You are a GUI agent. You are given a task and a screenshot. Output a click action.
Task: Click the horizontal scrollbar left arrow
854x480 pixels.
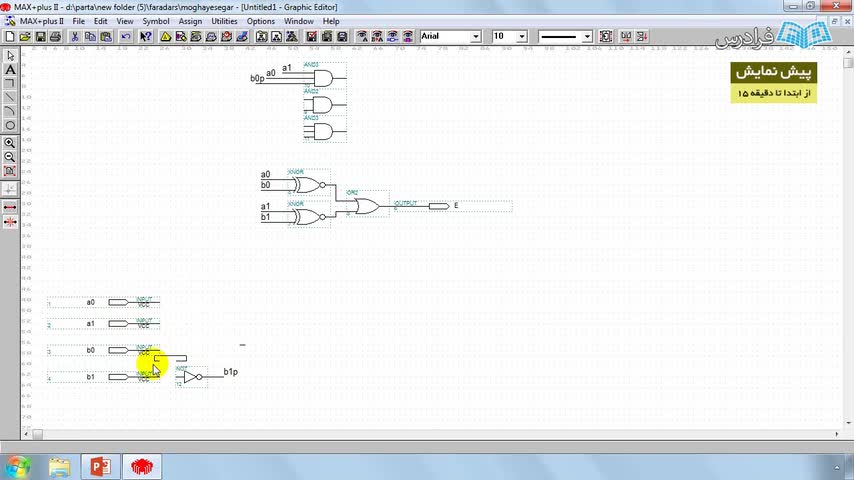point(26,434)
